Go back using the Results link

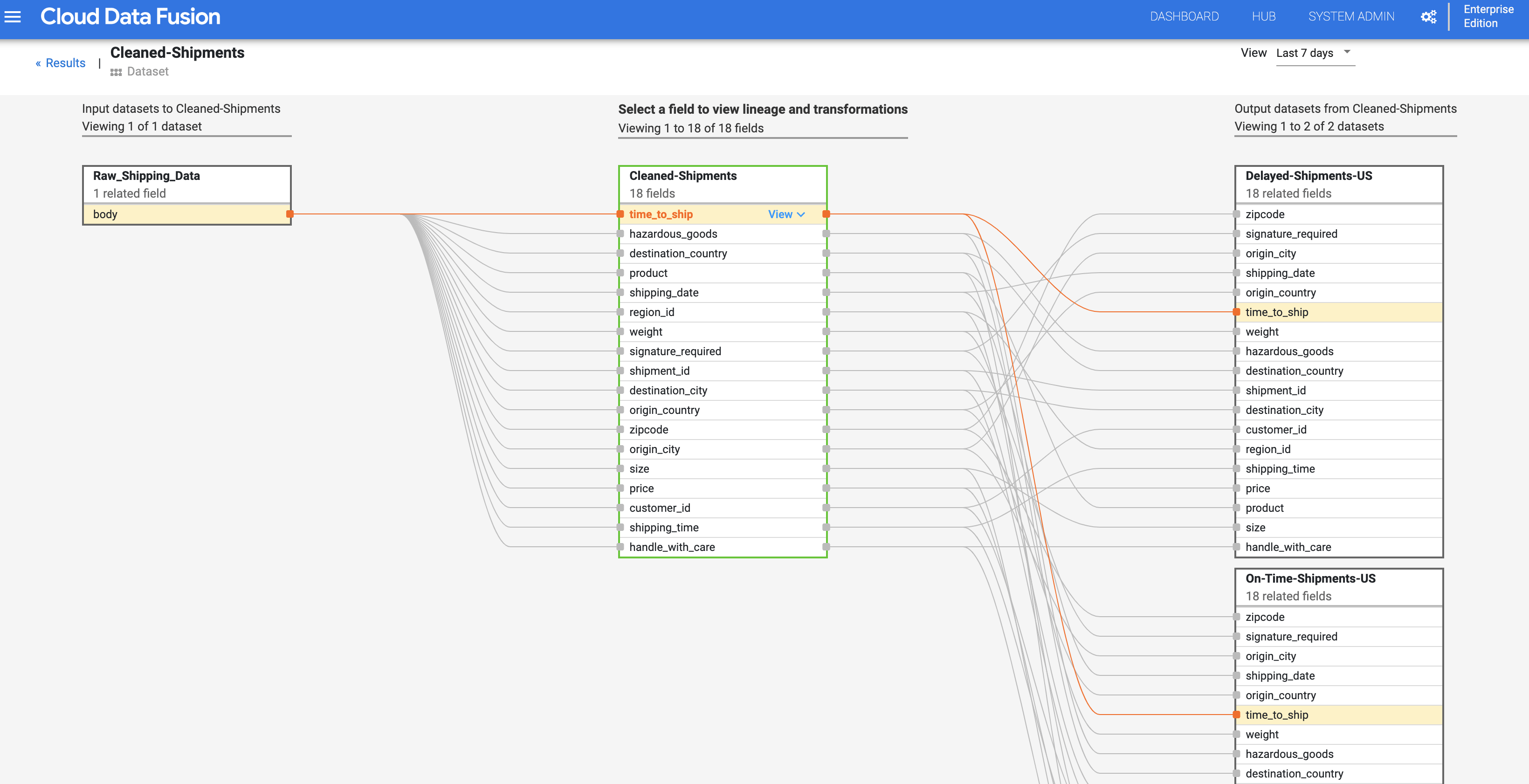[x=60, y=63]
